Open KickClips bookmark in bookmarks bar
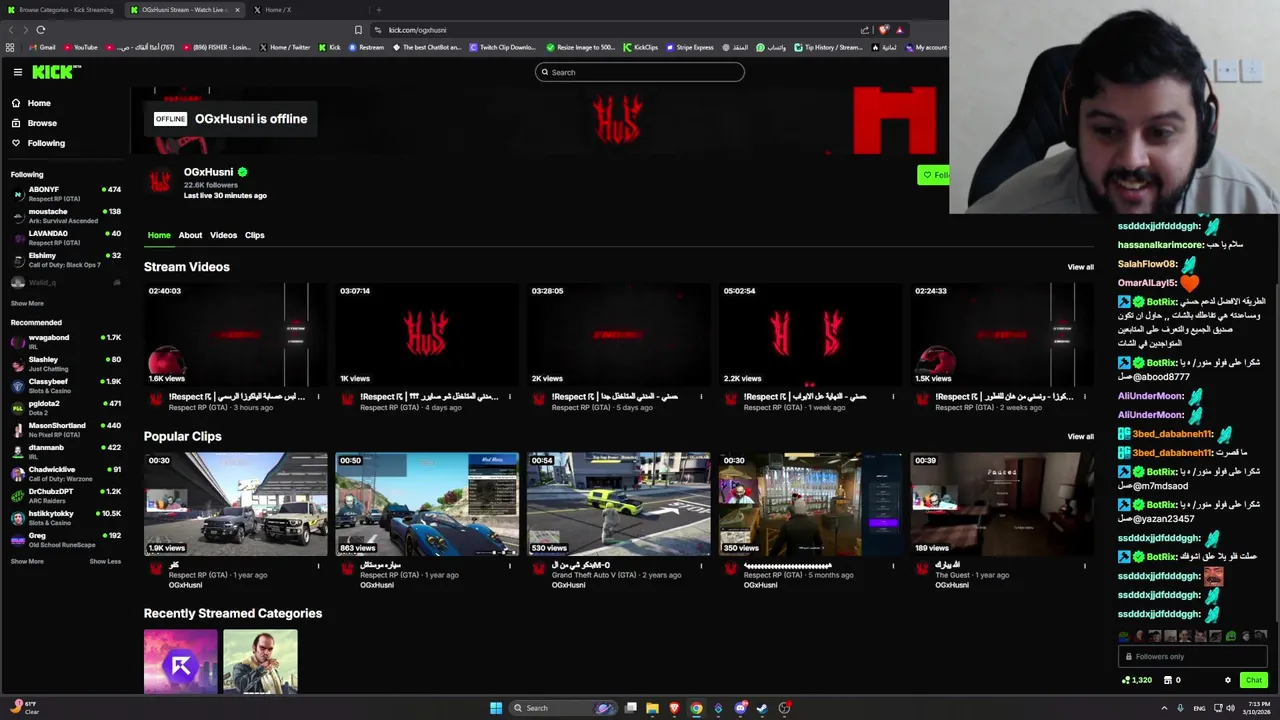 [x=640, y=47]
